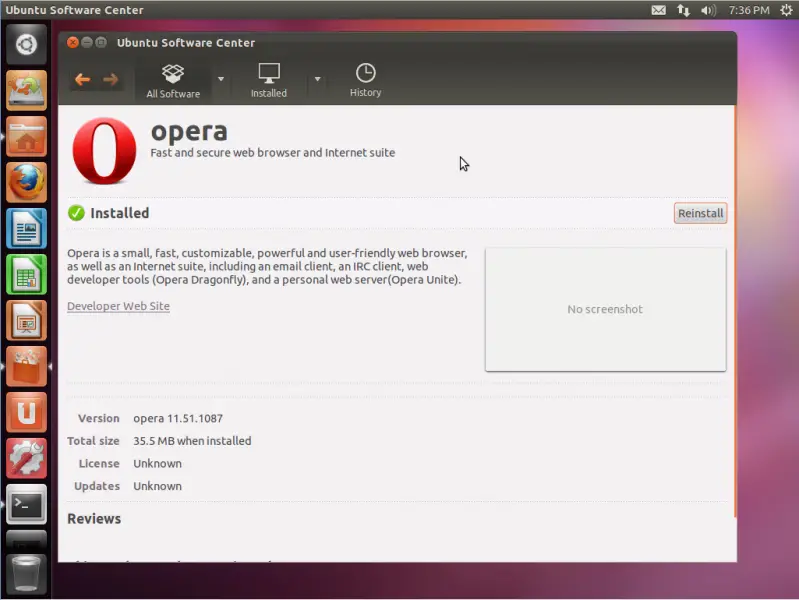Click the Installed status label
Screen dimensions: 799x600
[x=120, y=213]
